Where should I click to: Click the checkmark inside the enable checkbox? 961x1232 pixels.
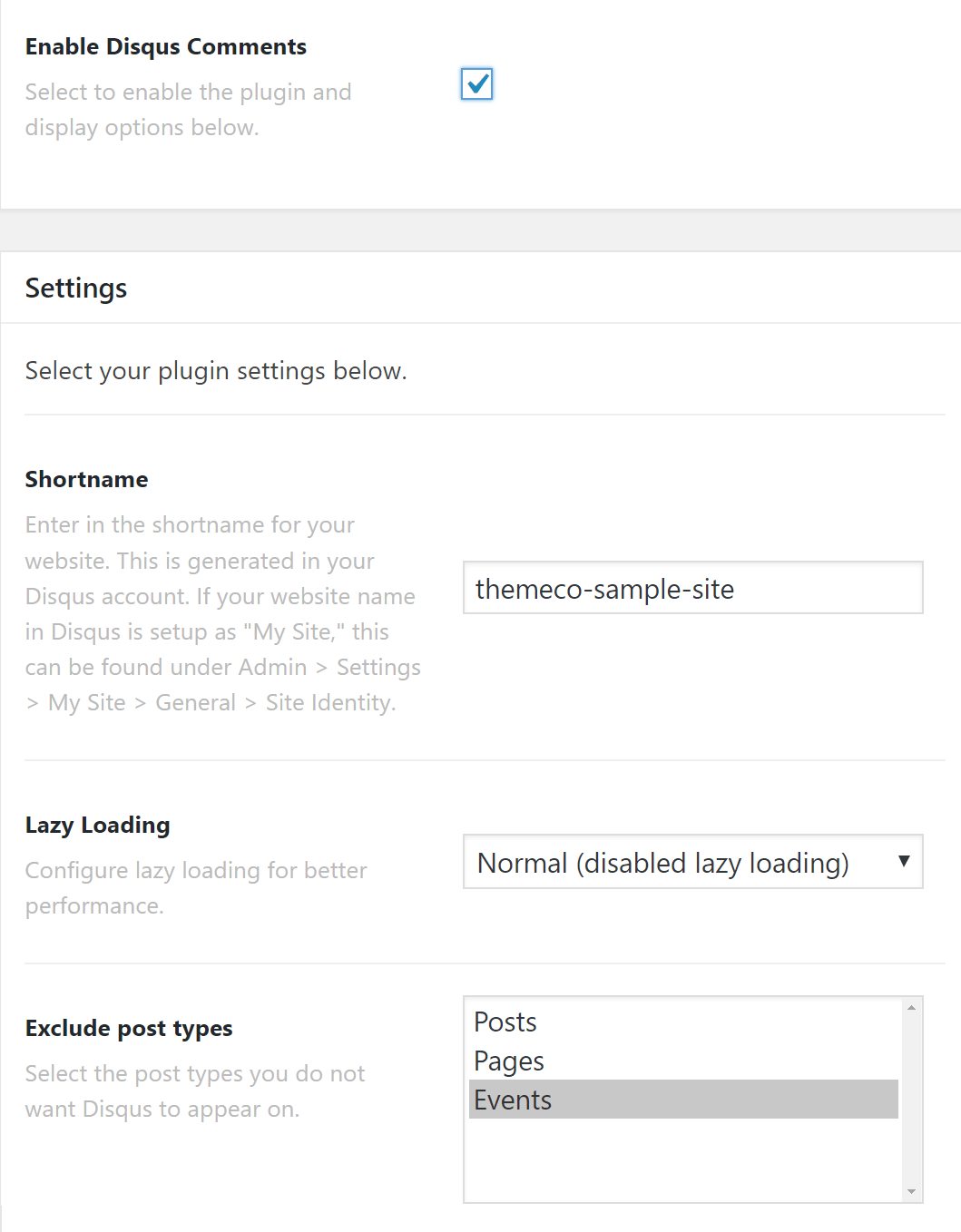coord(476,83)
